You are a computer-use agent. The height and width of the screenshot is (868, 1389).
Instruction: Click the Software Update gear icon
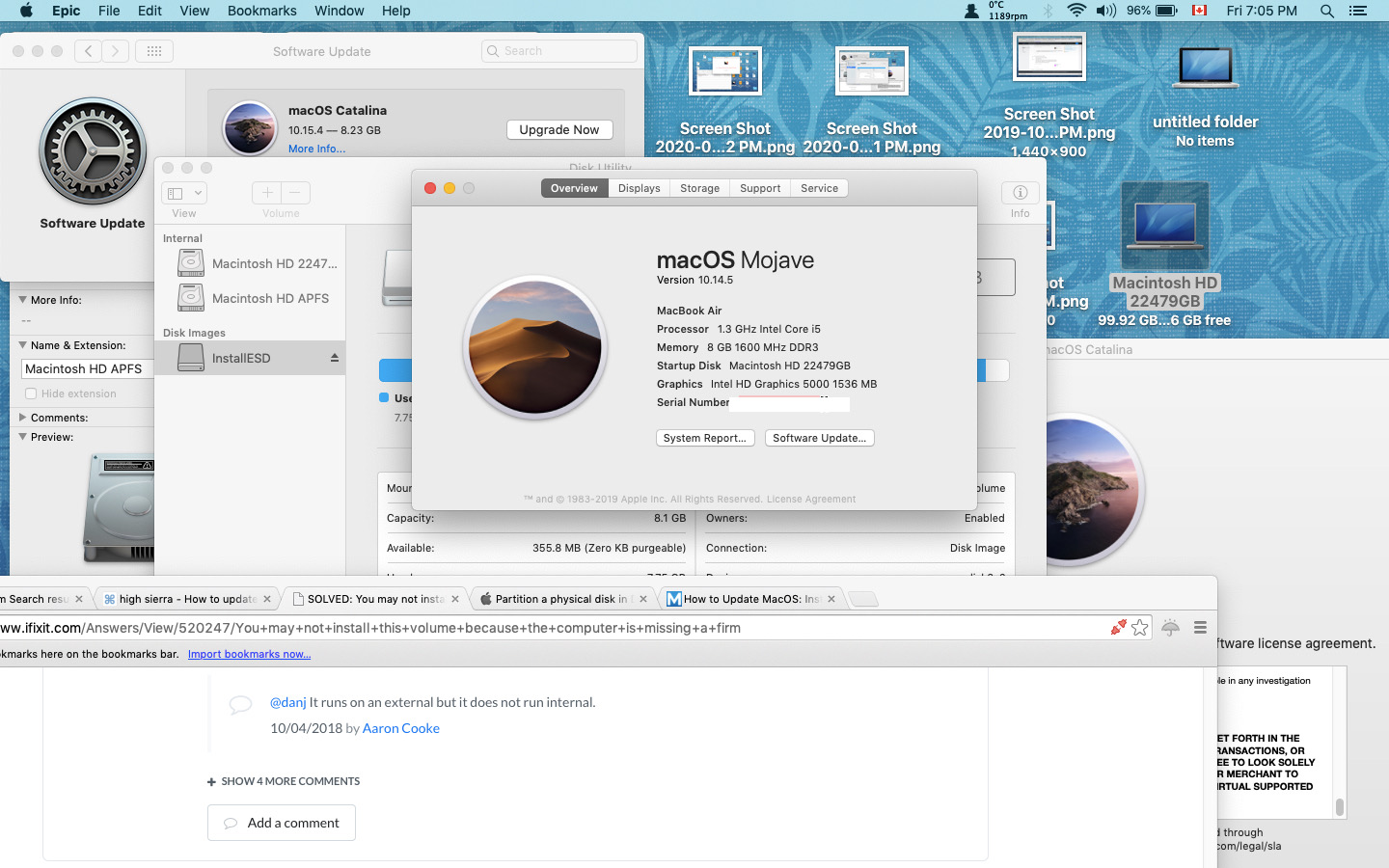click(x=93, y=151)
